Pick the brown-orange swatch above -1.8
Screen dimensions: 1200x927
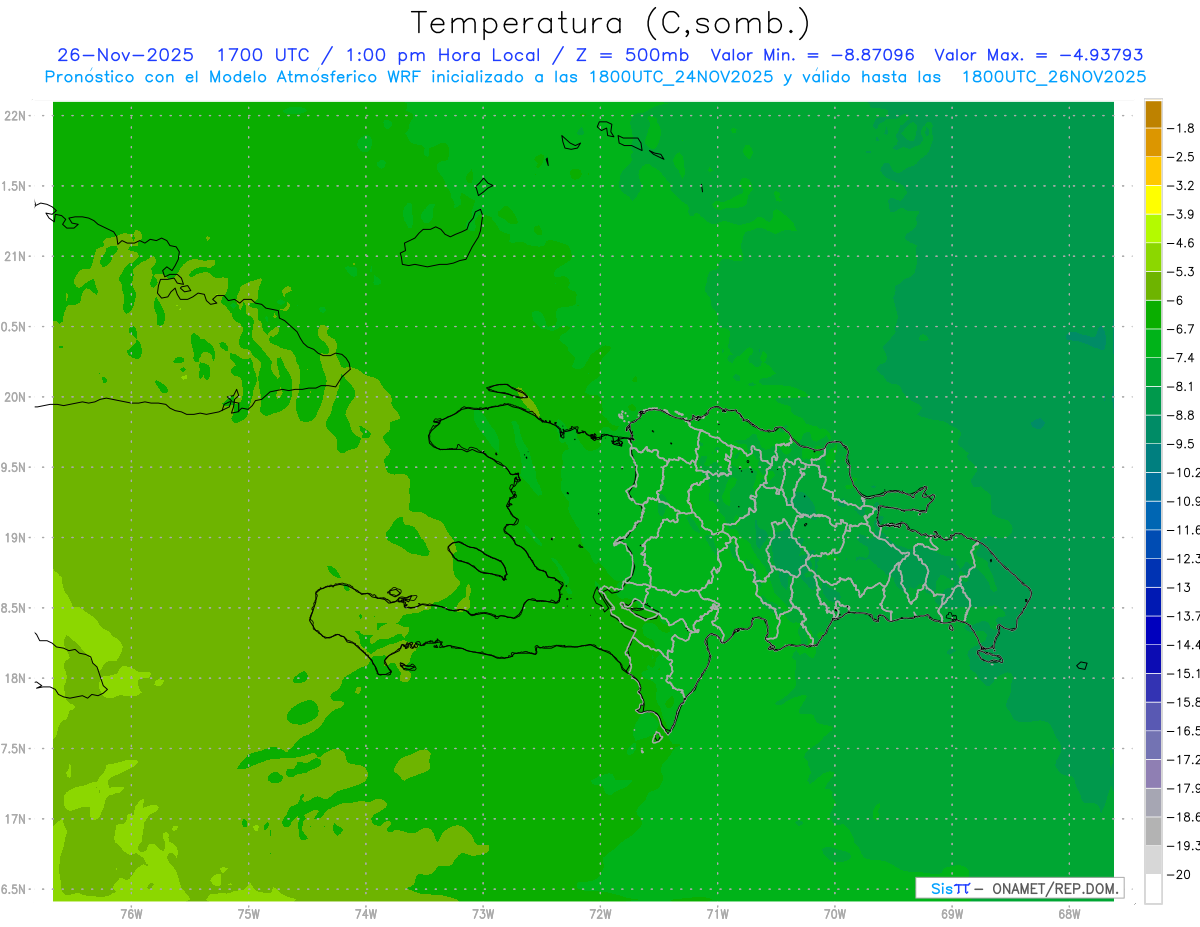[1153, 114]
